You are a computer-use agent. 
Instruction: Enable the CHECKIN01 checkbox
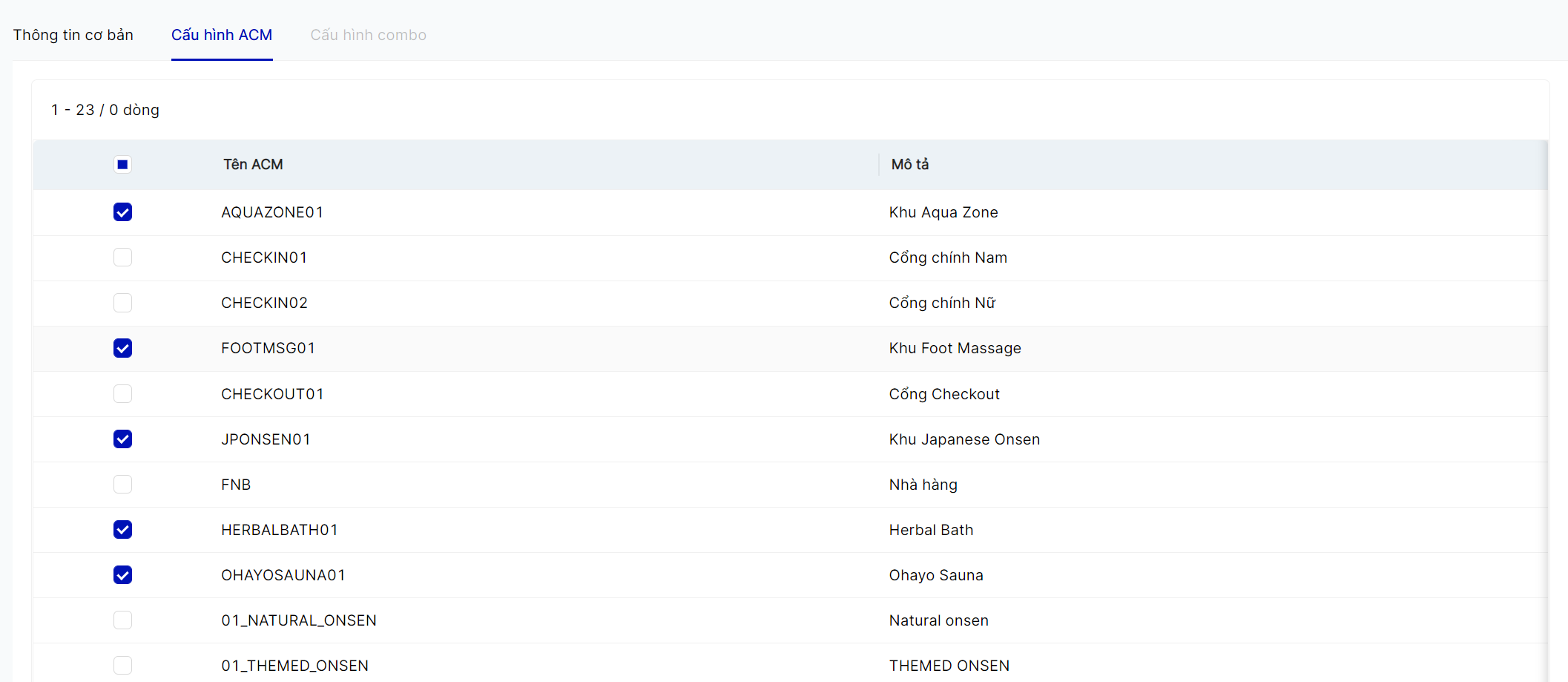[x=123, y=258]
